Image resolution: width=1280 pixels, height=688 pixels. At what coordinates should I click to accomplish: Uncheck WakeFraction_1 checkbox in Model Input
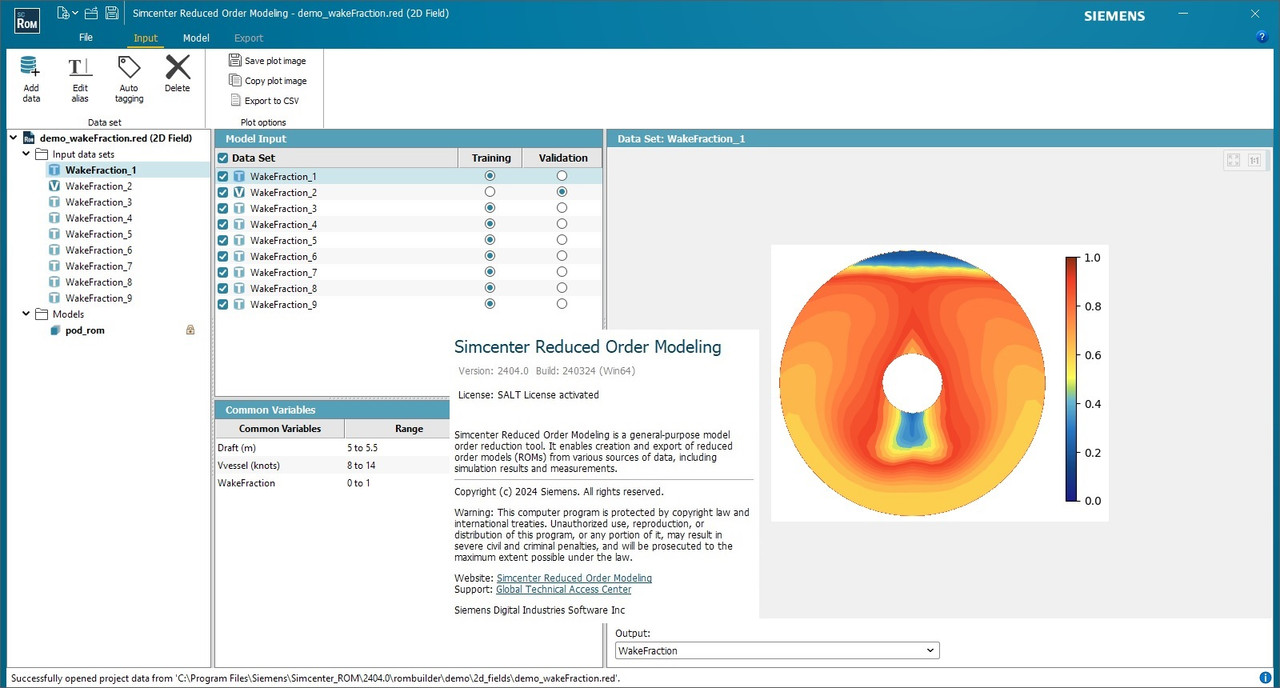223,176
